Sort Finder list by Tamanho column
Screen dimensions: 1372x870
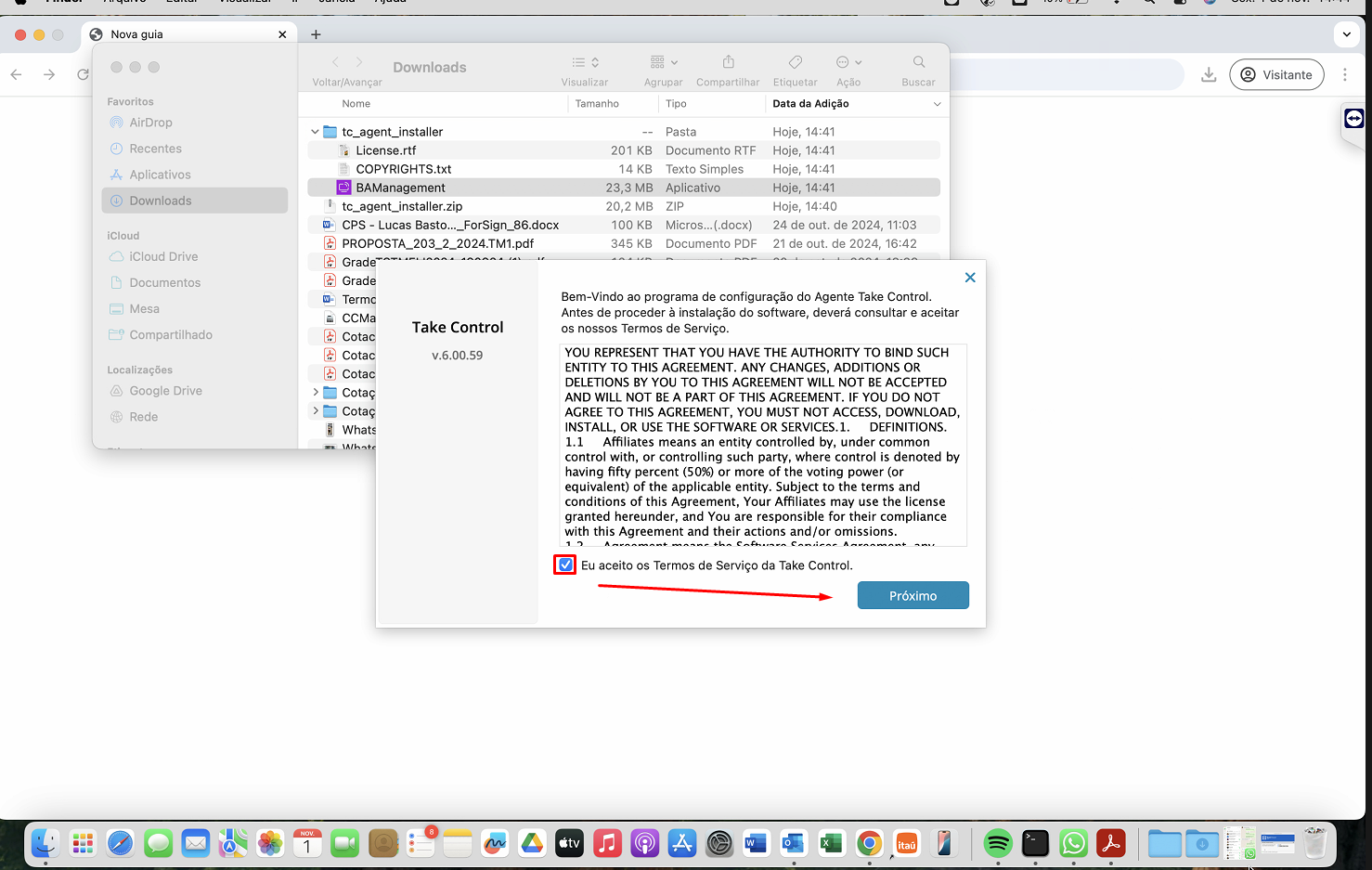point(597,104)
